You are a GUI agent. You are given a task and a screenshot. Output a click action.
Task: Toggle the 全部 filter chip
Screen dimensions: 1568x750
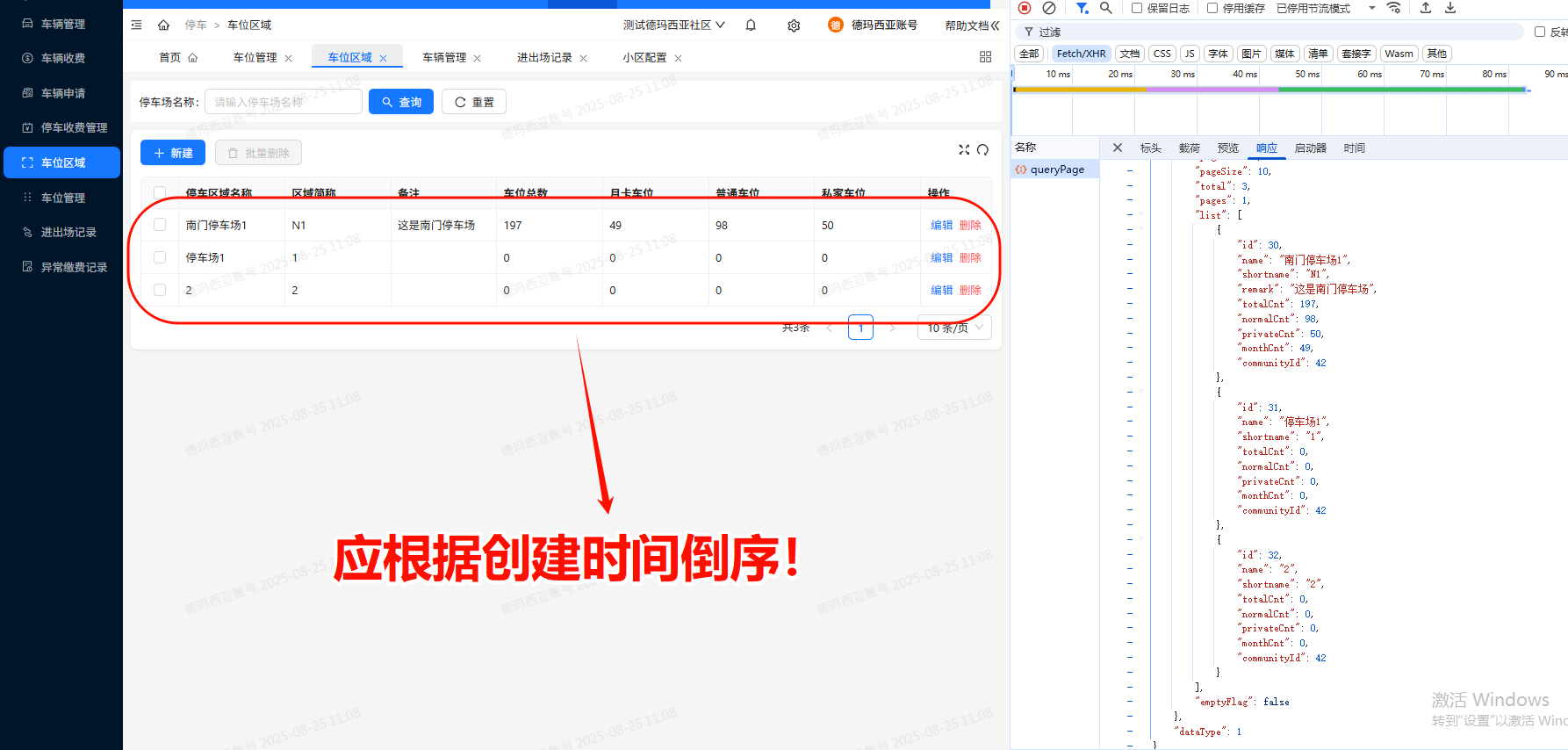[x=1029, y=54]
